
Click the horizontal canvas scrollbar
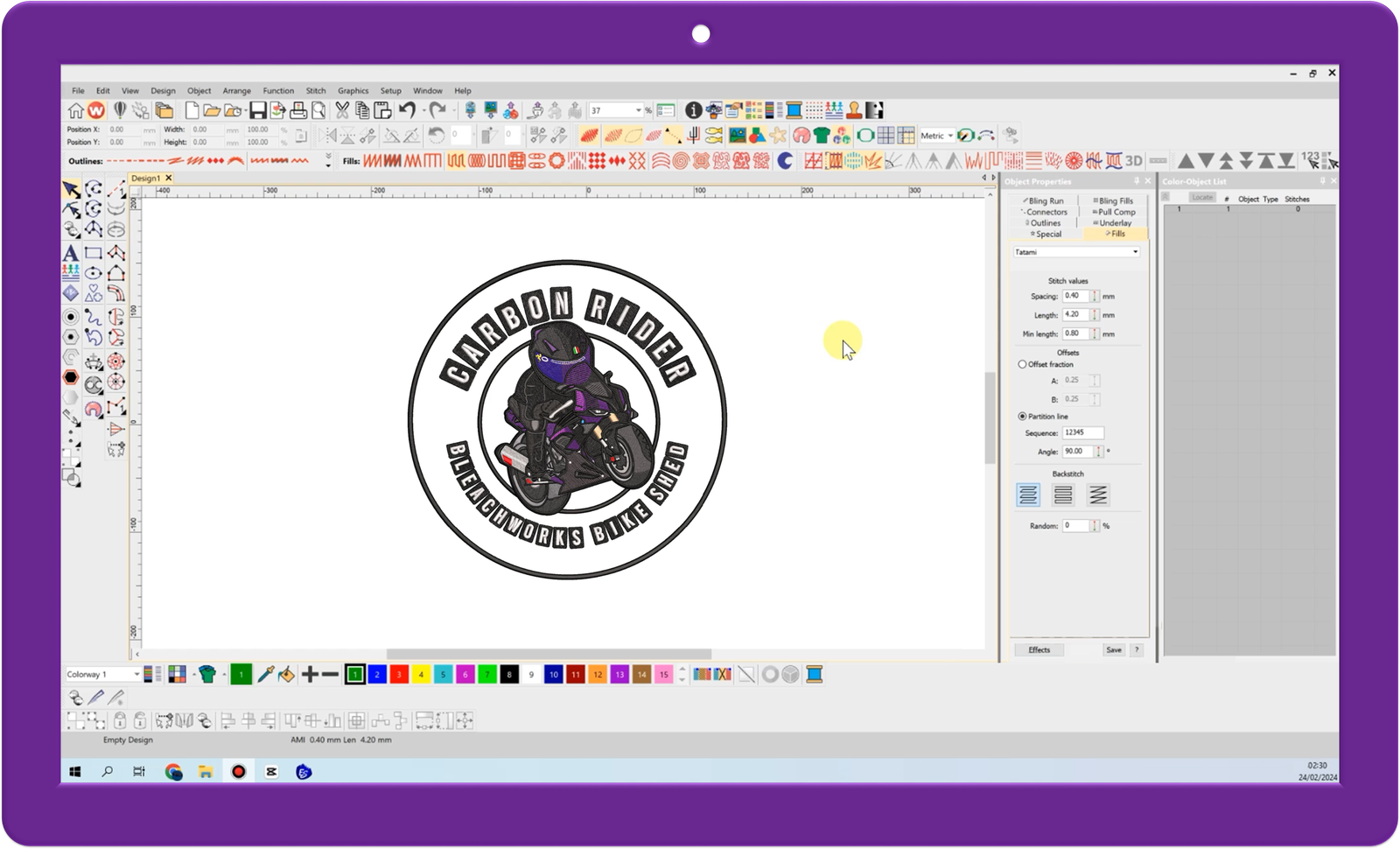549,654
